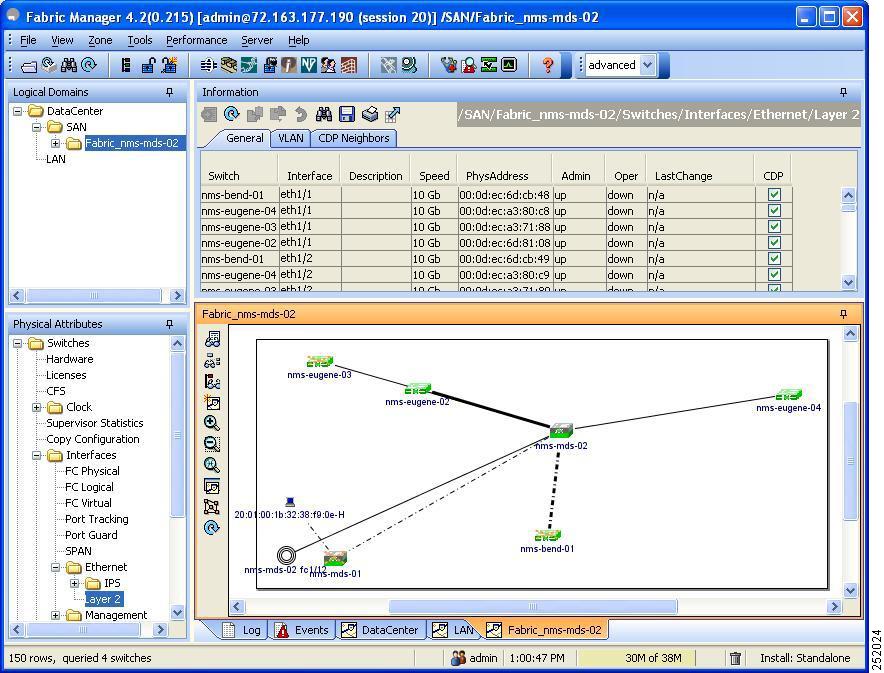Click the binoculars find icon in Information toolbar

click(x=324, y=114)
